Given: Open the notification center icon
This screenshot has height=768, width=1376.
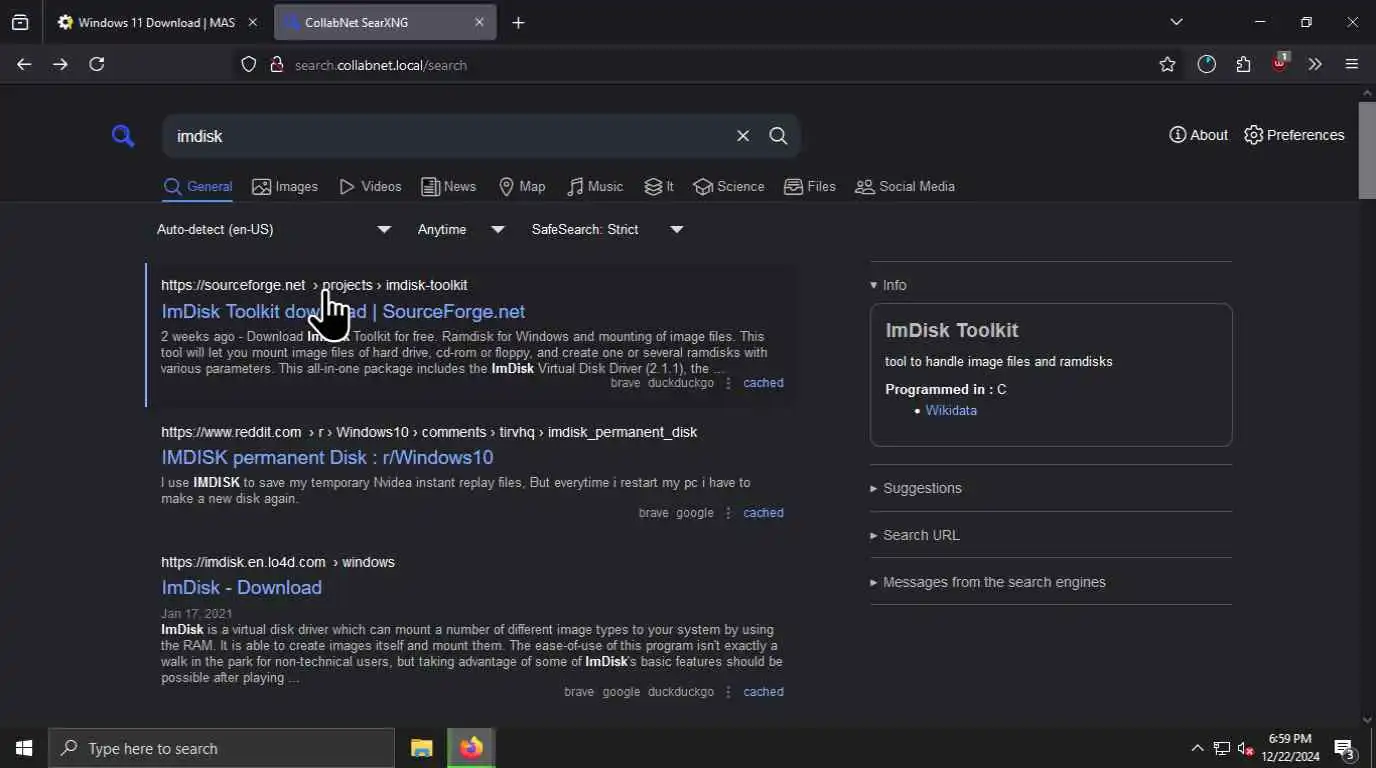Looking at the screenshot, I should point(1344,748).
